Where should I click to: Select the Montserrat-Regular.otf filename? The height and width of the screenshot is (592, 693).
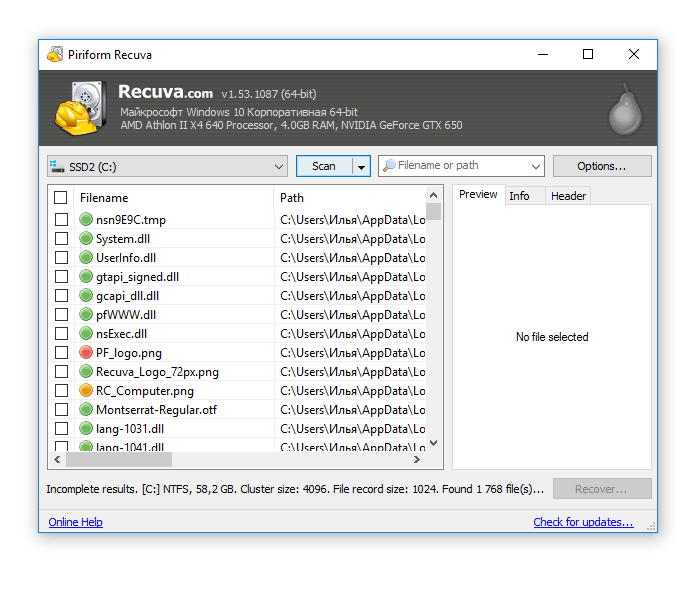pyautogui.click(x=156, y=409)
